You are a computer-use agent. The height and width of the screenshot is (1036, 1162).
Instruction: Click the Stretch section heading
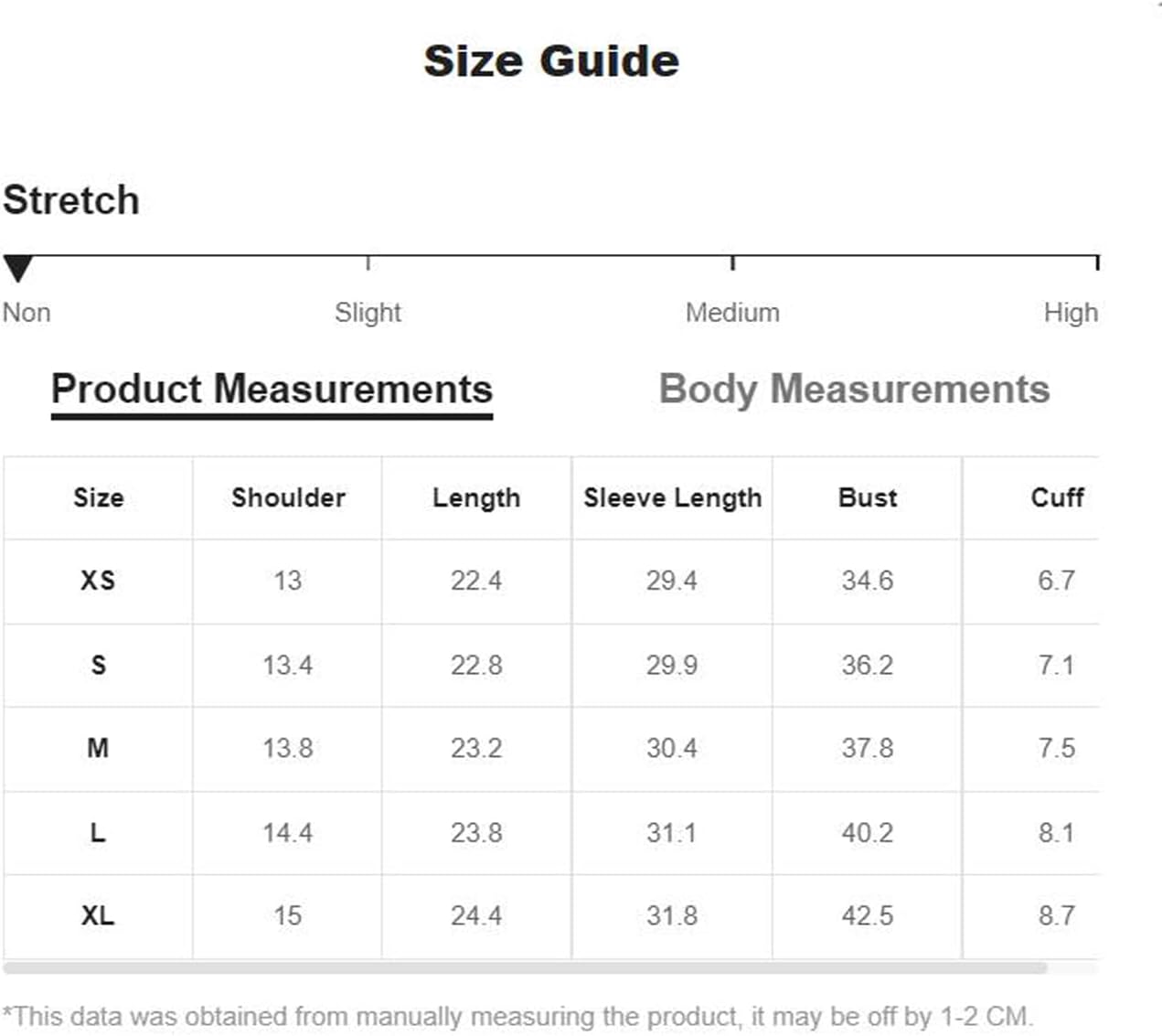[71, 200]
